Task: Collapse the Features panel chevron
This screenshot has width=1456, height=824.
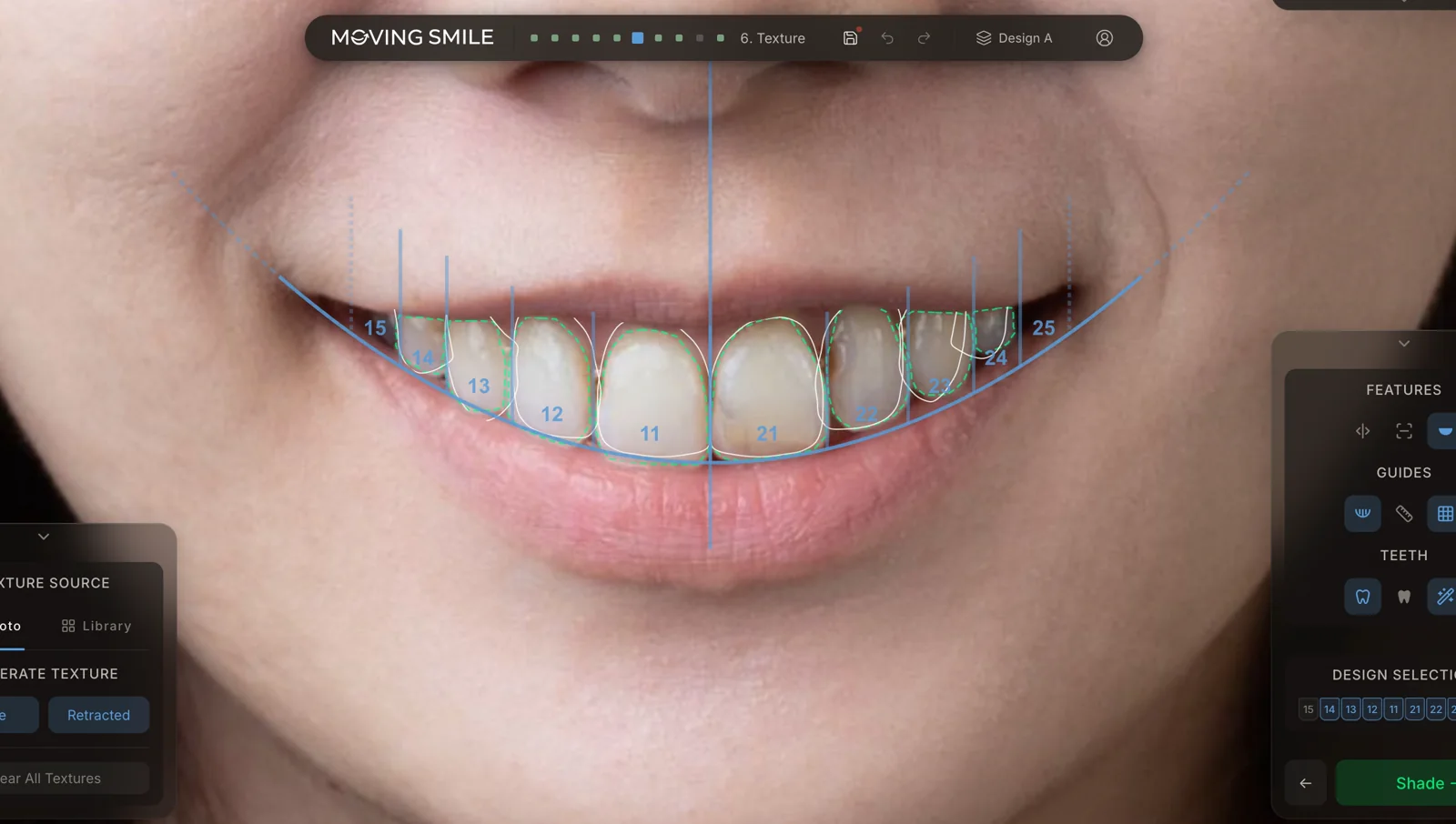Action: coord(1404,344)
